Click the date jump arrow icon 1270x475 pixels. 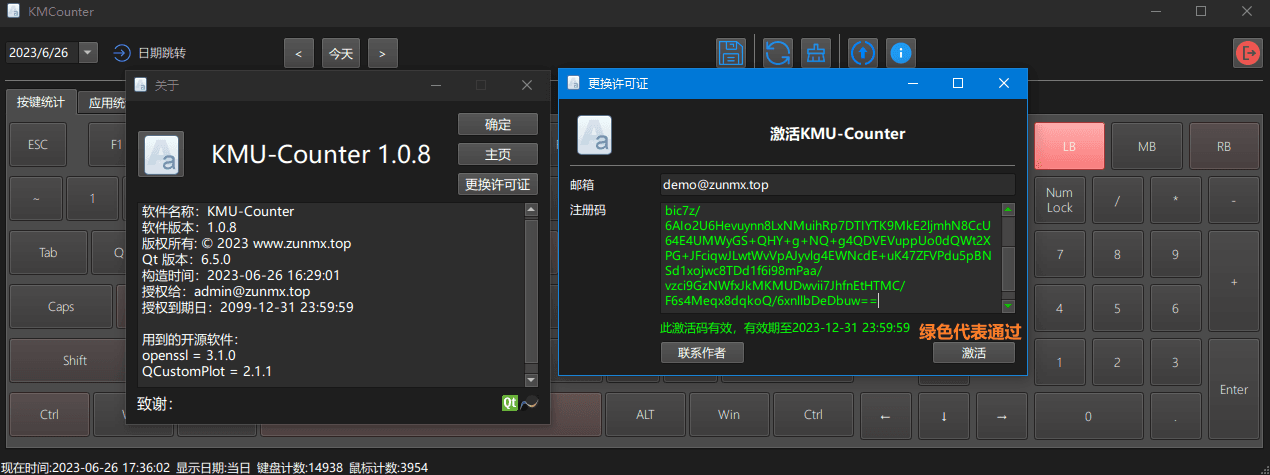pos(122,52)
